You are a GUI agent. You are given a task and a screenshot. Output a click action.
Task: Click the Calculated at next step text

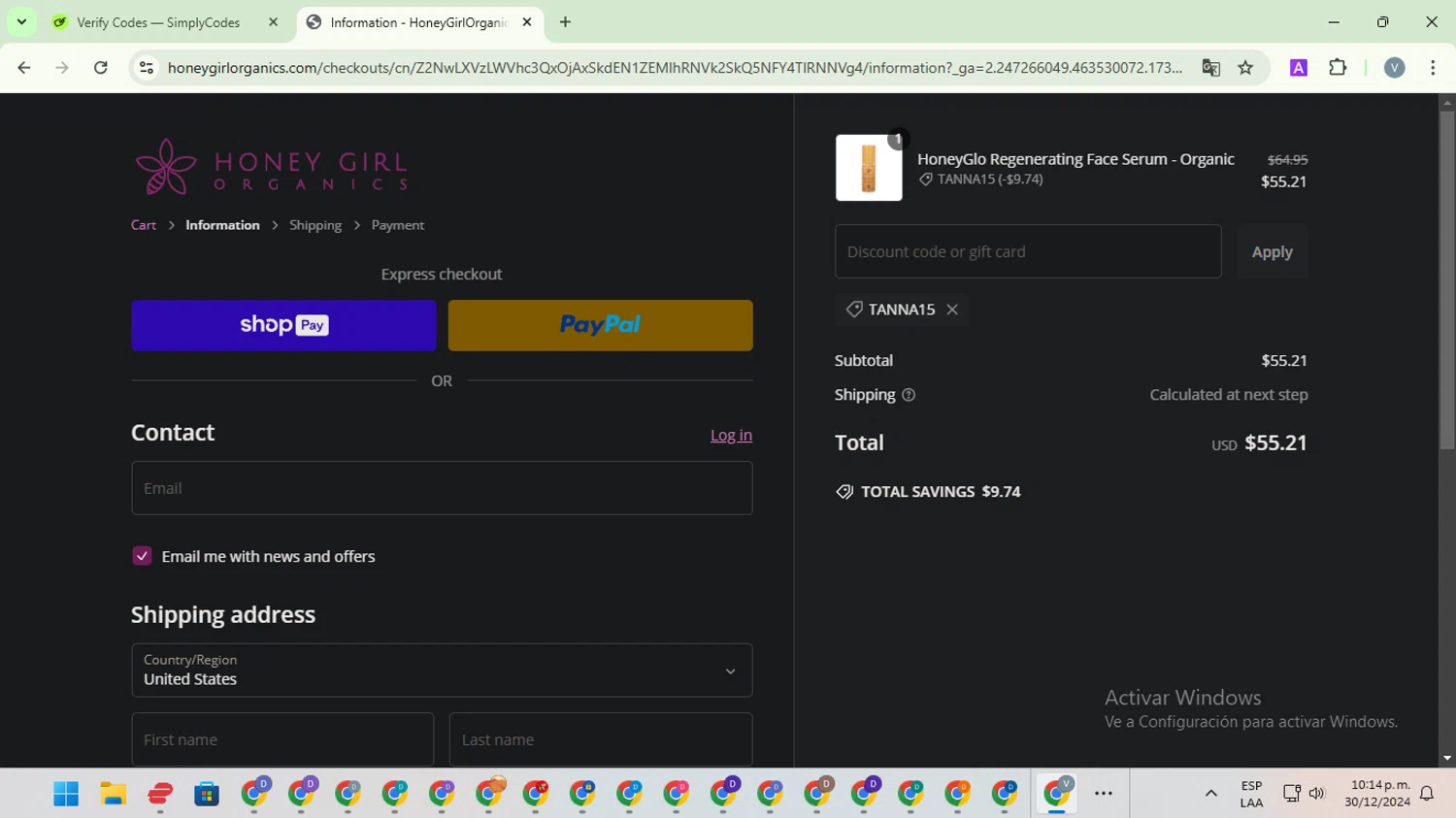tap(1229, 395)
